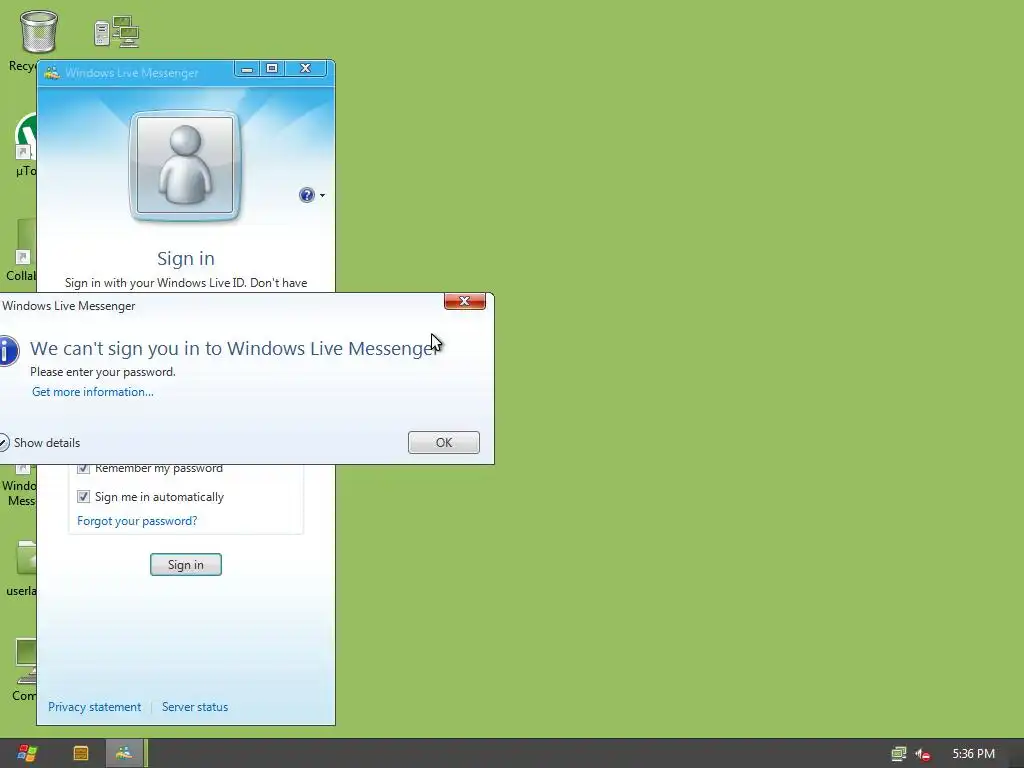Open the Get more information link
This screenshot has width=1024, height=768.
tap(93, 392)
